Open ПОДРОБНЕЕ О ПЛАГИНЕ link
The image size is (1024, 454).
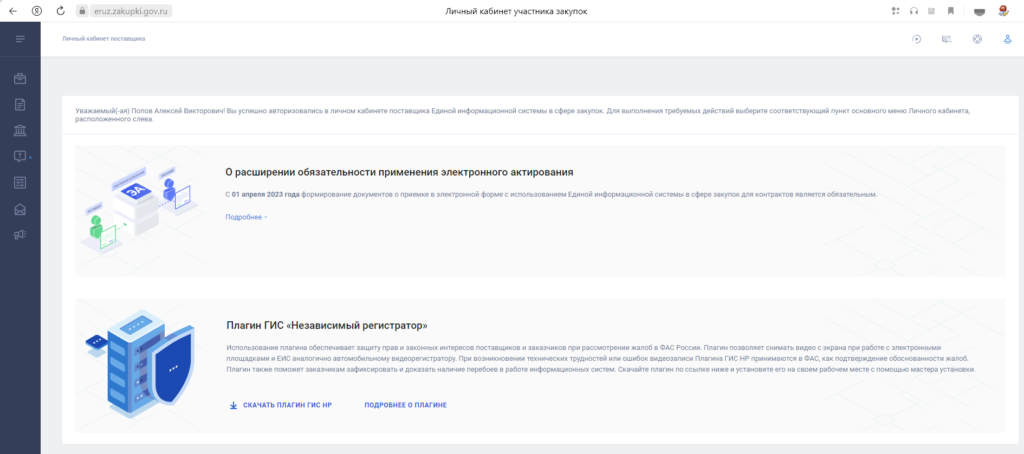[406, 406]
